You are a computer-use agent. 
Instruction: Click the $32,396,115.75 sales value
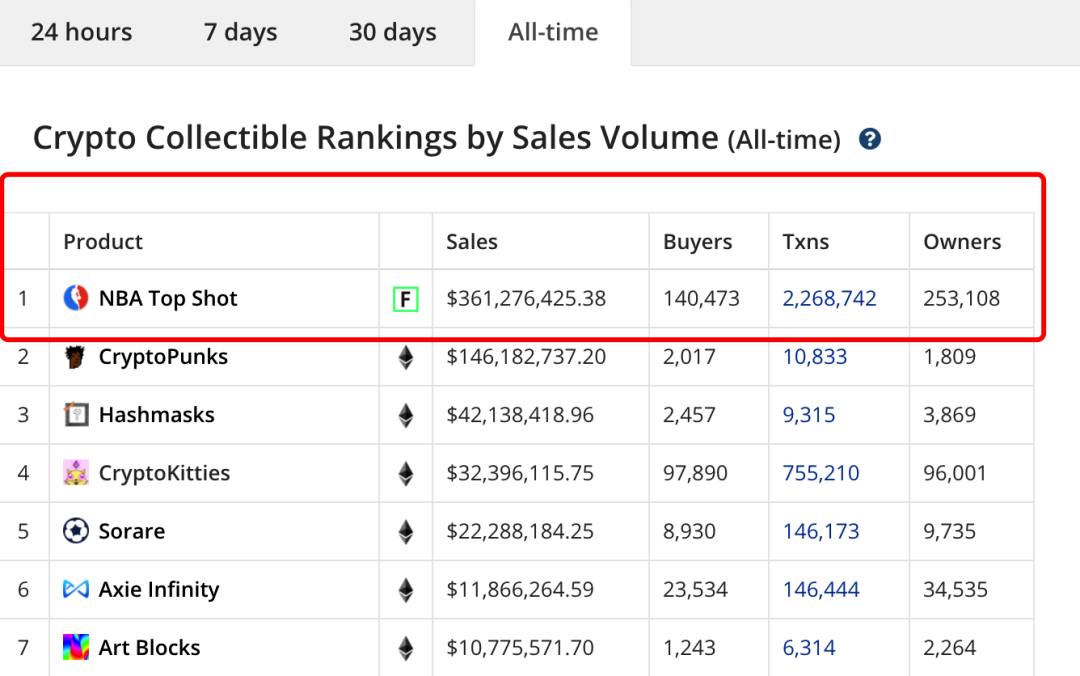pos(520,473)
